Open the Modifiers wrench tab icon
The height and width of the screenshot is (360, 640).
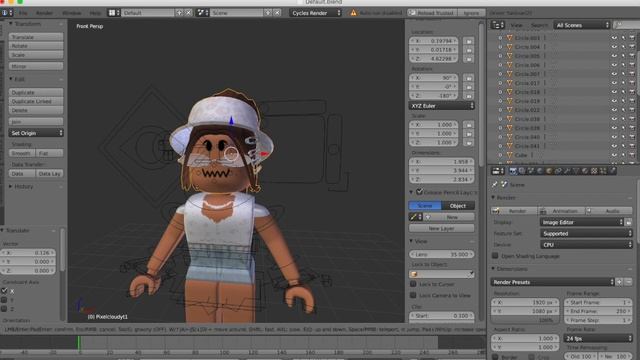[x=567, y=171]
